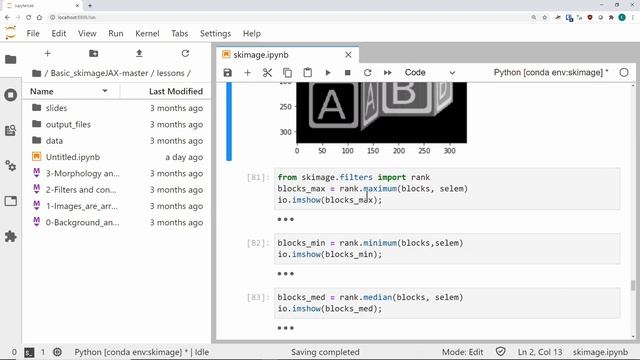Go to root folder icon in breadcrumb
This screenshot has width=640, height=360.
pos(36,73)
